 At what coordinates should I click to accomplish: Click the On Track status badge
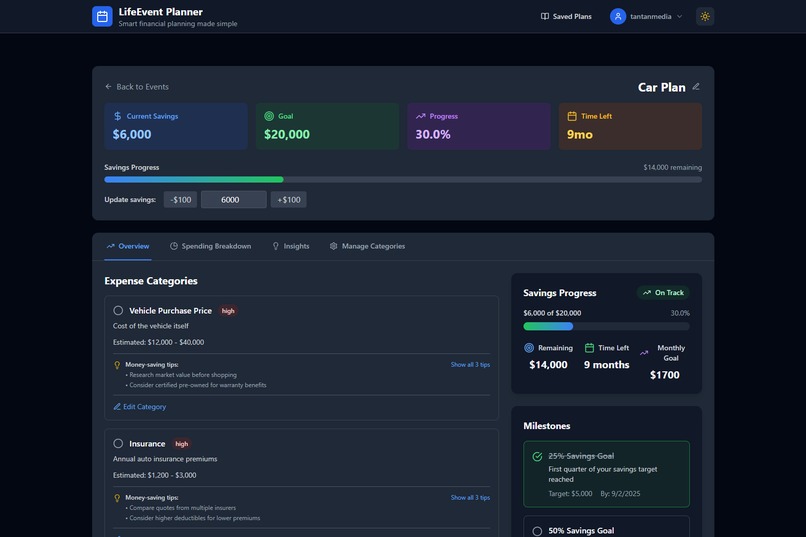point(663,292)
